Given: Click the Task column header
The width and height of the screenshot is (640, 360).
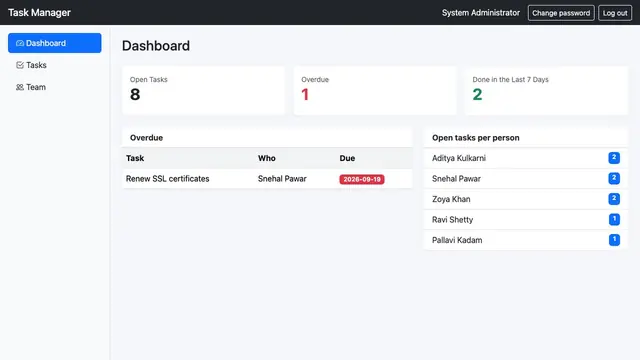Looking at the screenshot, I should [x=135, y=158].
